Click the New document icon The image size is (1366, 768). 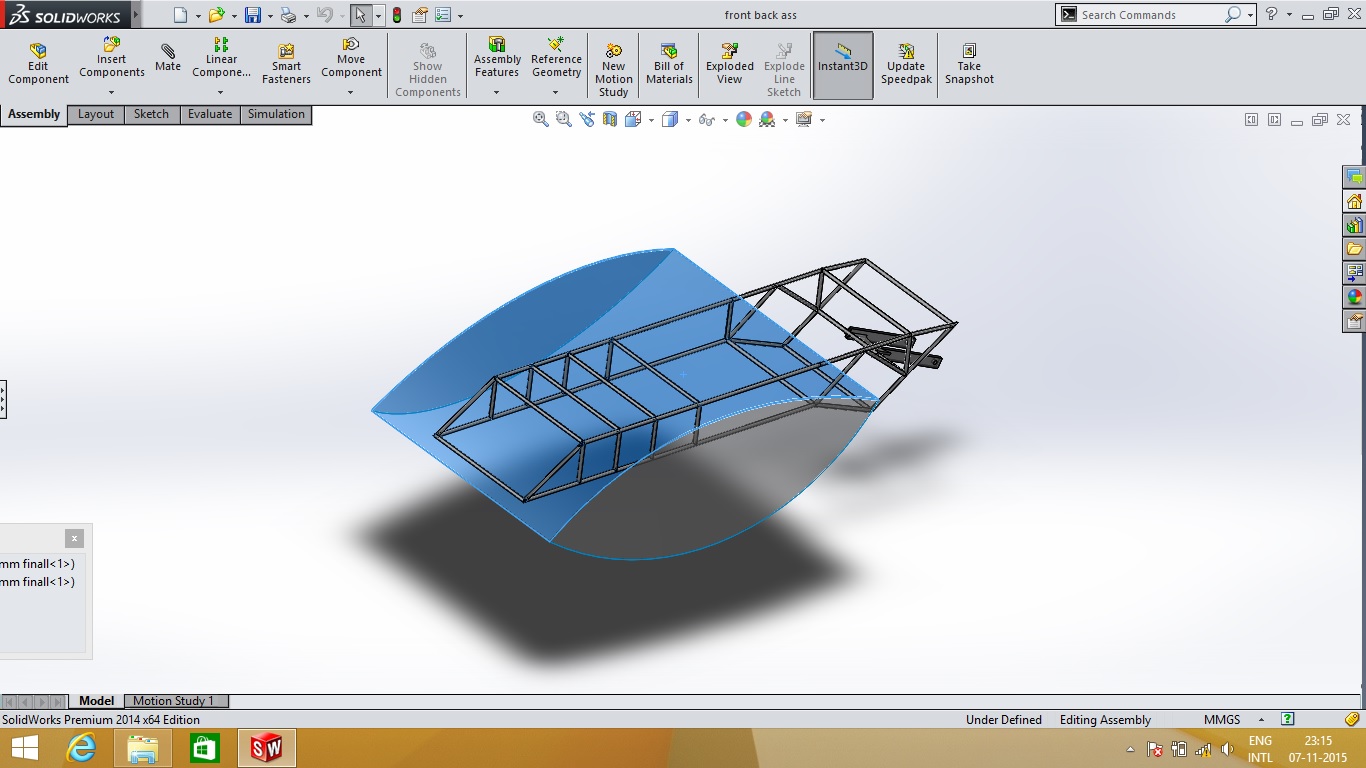(180, 15)
